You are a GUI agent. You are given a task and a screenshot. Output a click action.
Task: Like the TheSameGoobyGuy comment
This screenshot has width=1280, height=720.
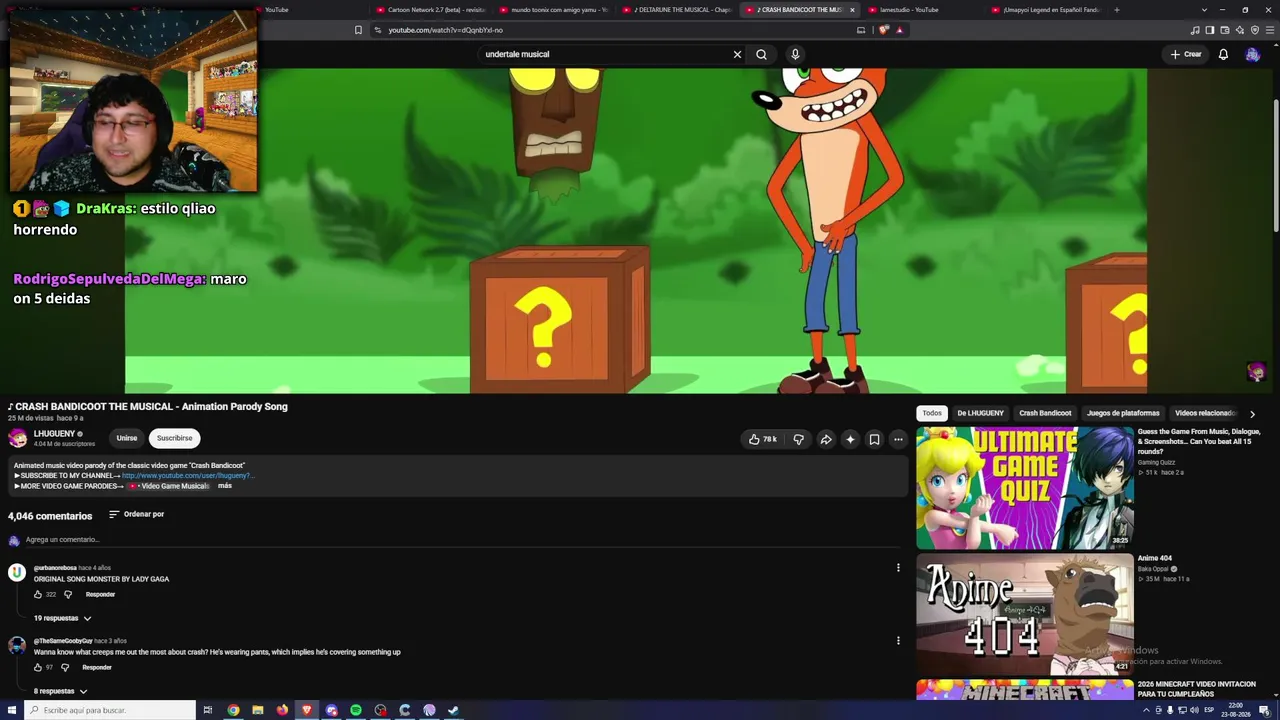pyautogui.click(x=38, y=667)
